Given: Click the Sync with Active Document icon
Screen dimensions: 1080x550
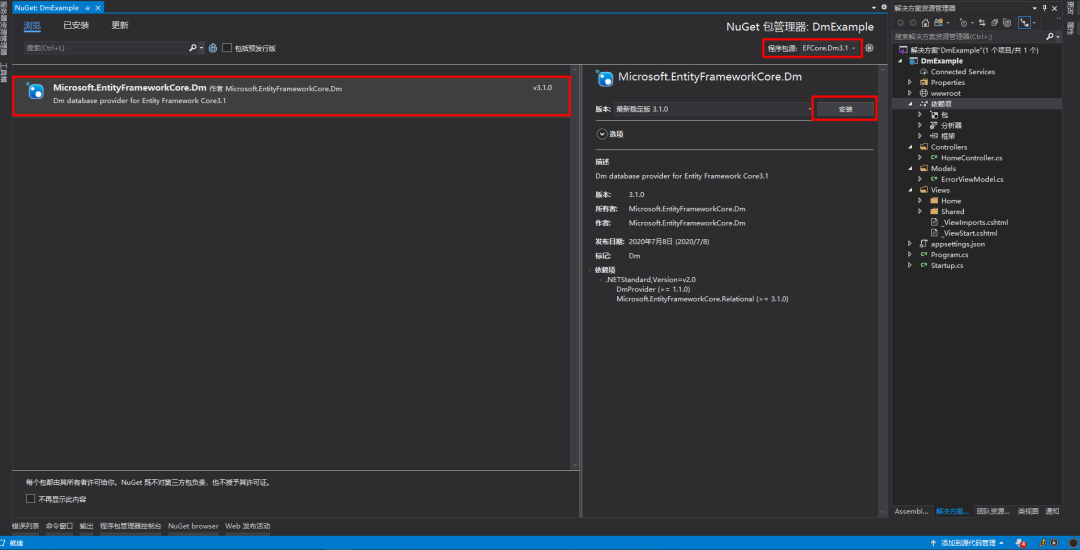Looking at the screenshot, I should coord(982,23).
